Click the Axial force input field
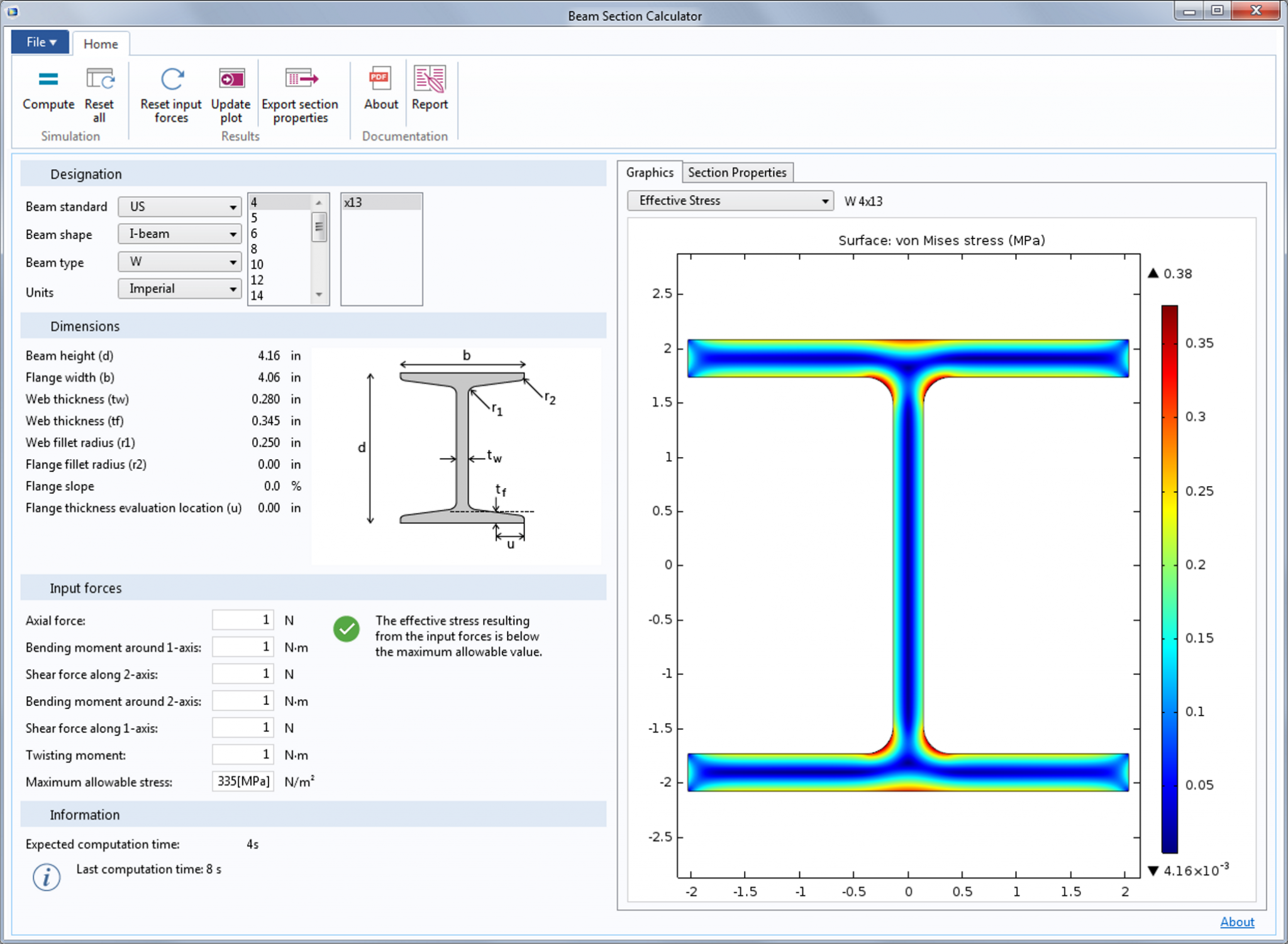Image resolution: width=1288 pixels, height=944 pixels. point(243,619)
